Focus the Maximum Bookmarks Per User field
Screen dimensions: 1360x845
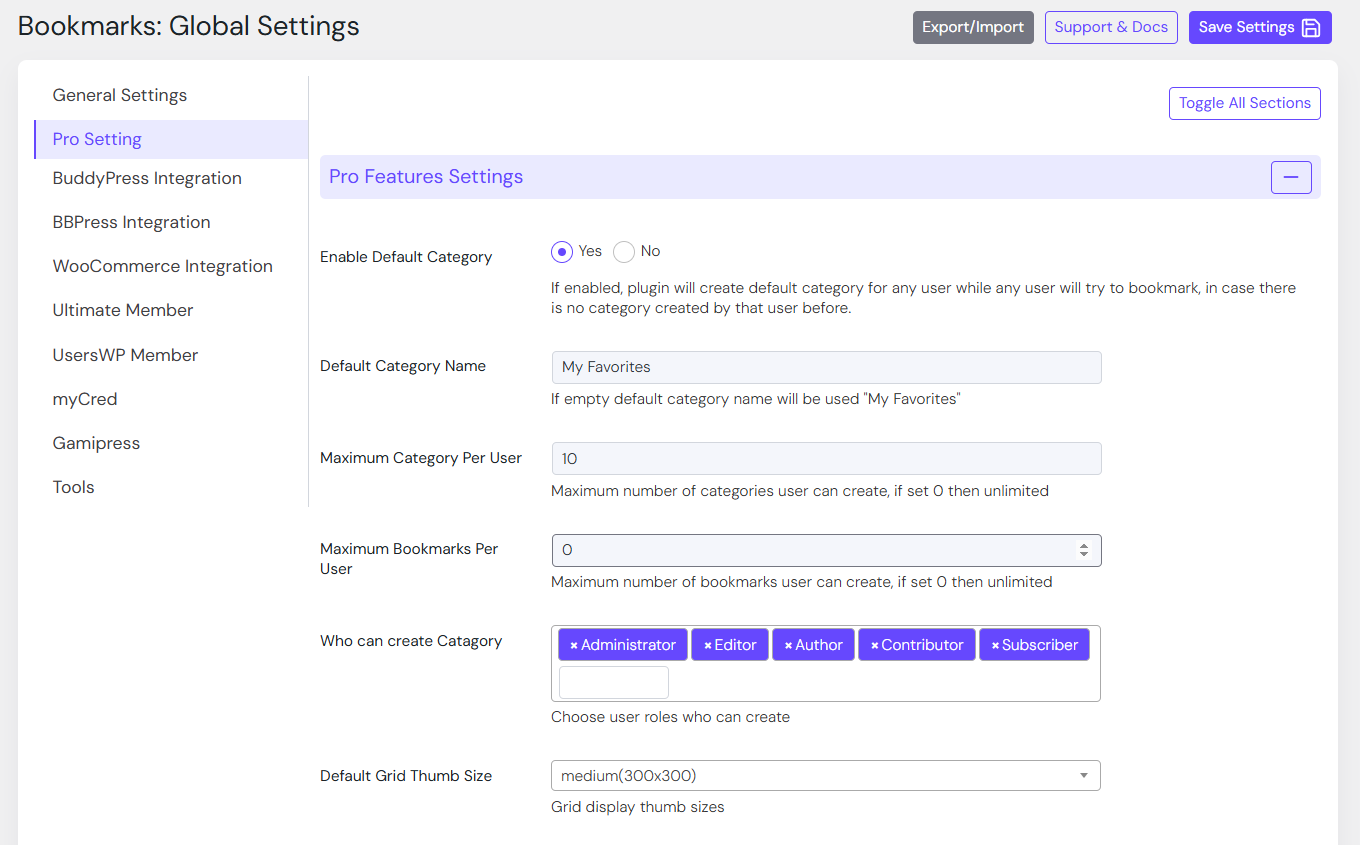(826, 550)
